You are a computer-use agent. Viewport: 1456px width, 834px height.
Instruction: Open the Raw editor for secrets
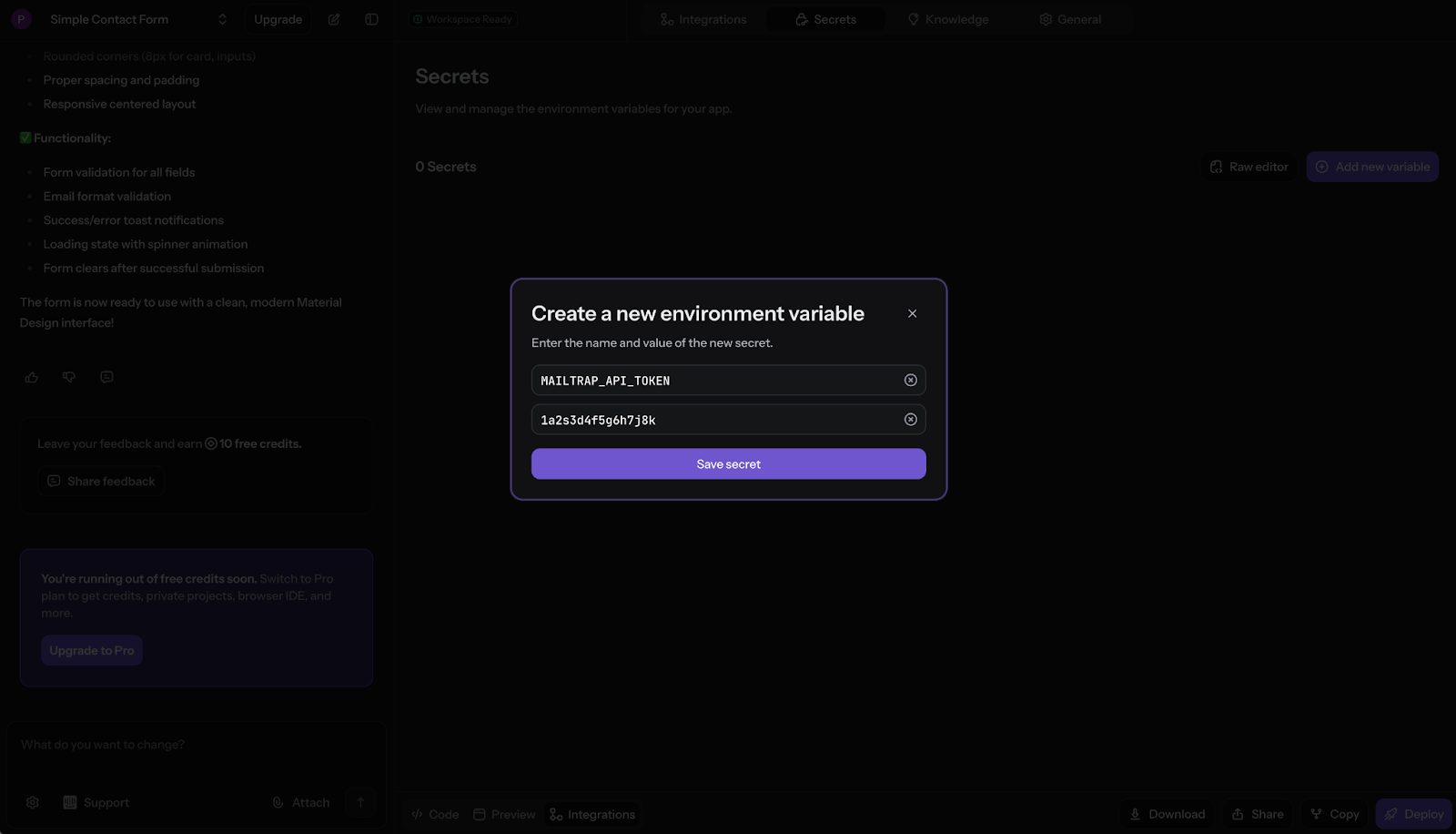[1248, 167]
